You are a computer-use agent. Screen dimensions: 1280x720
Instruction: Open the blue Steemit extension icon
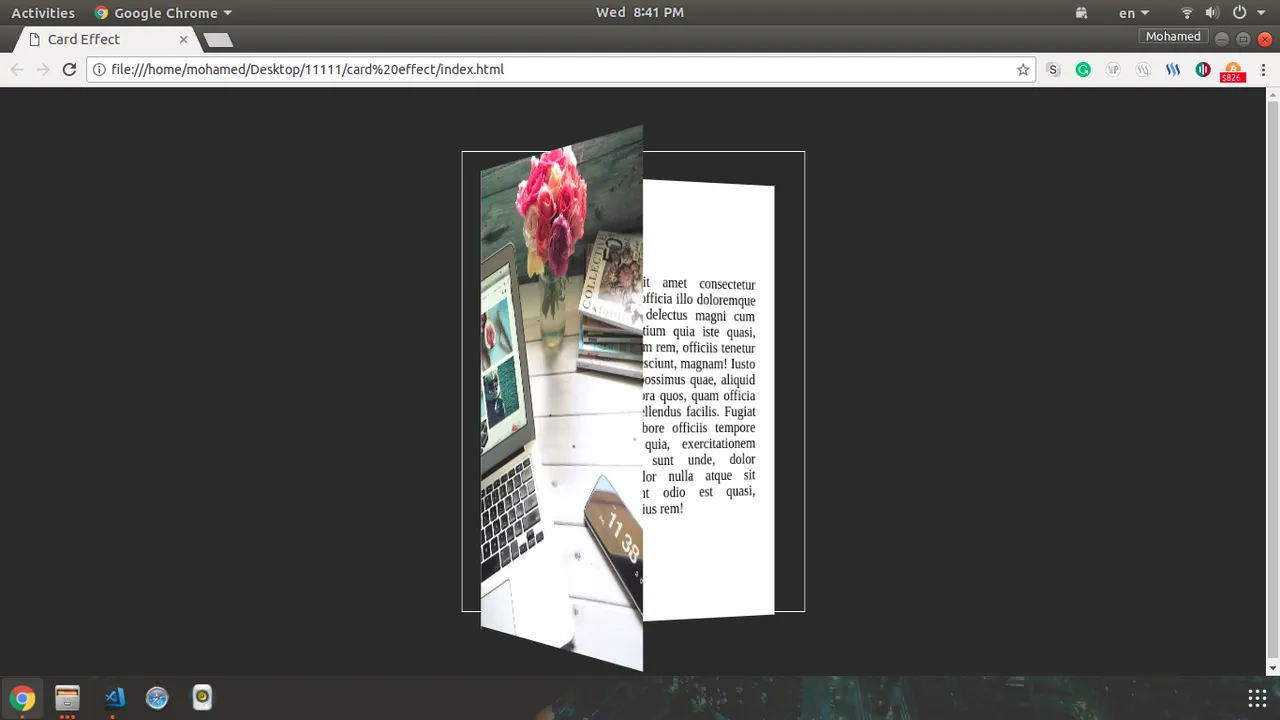pyautogui.click(x=1173, y=69)
